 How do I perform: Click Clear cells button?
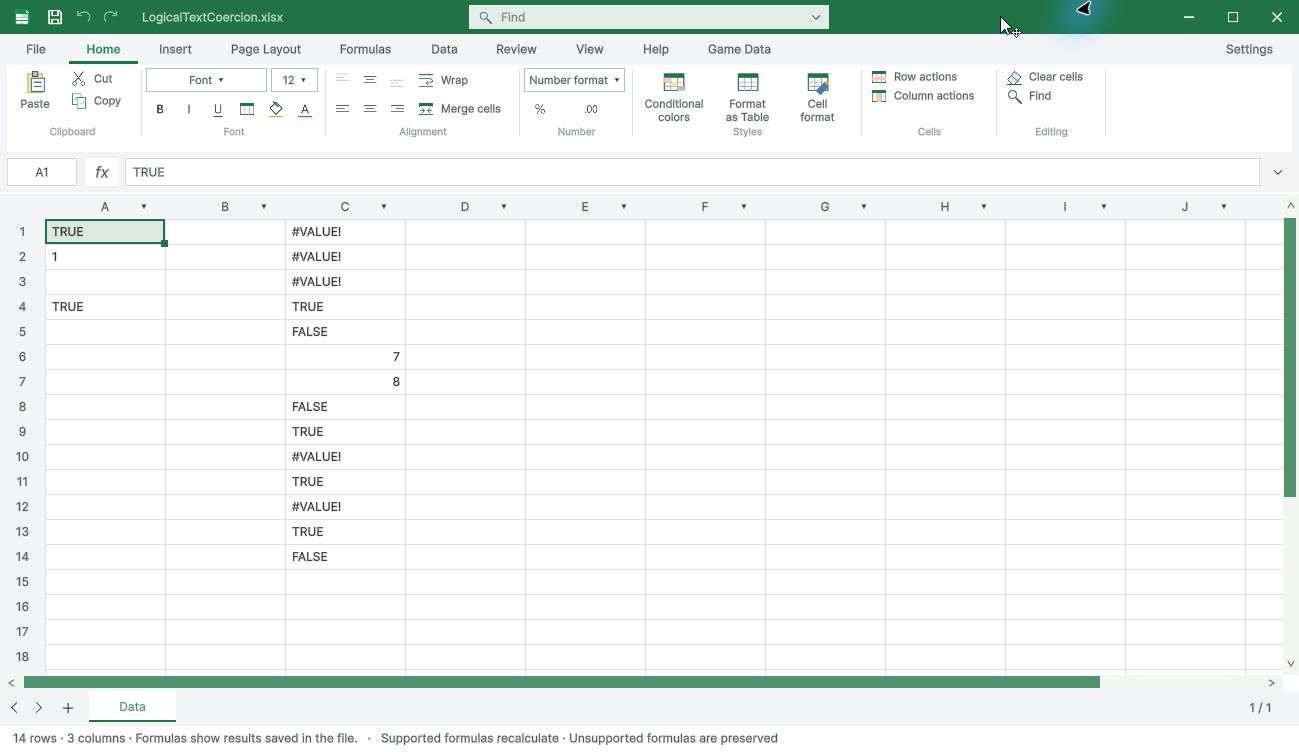tap(1045, 77)
